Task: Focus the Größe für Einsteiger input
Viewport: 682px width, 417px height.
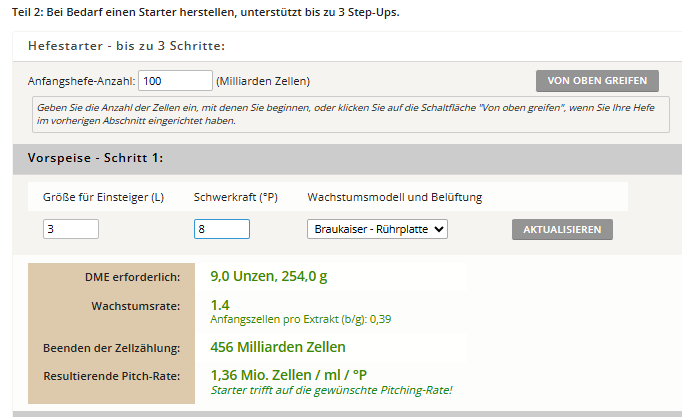Action: coord(71,229)
